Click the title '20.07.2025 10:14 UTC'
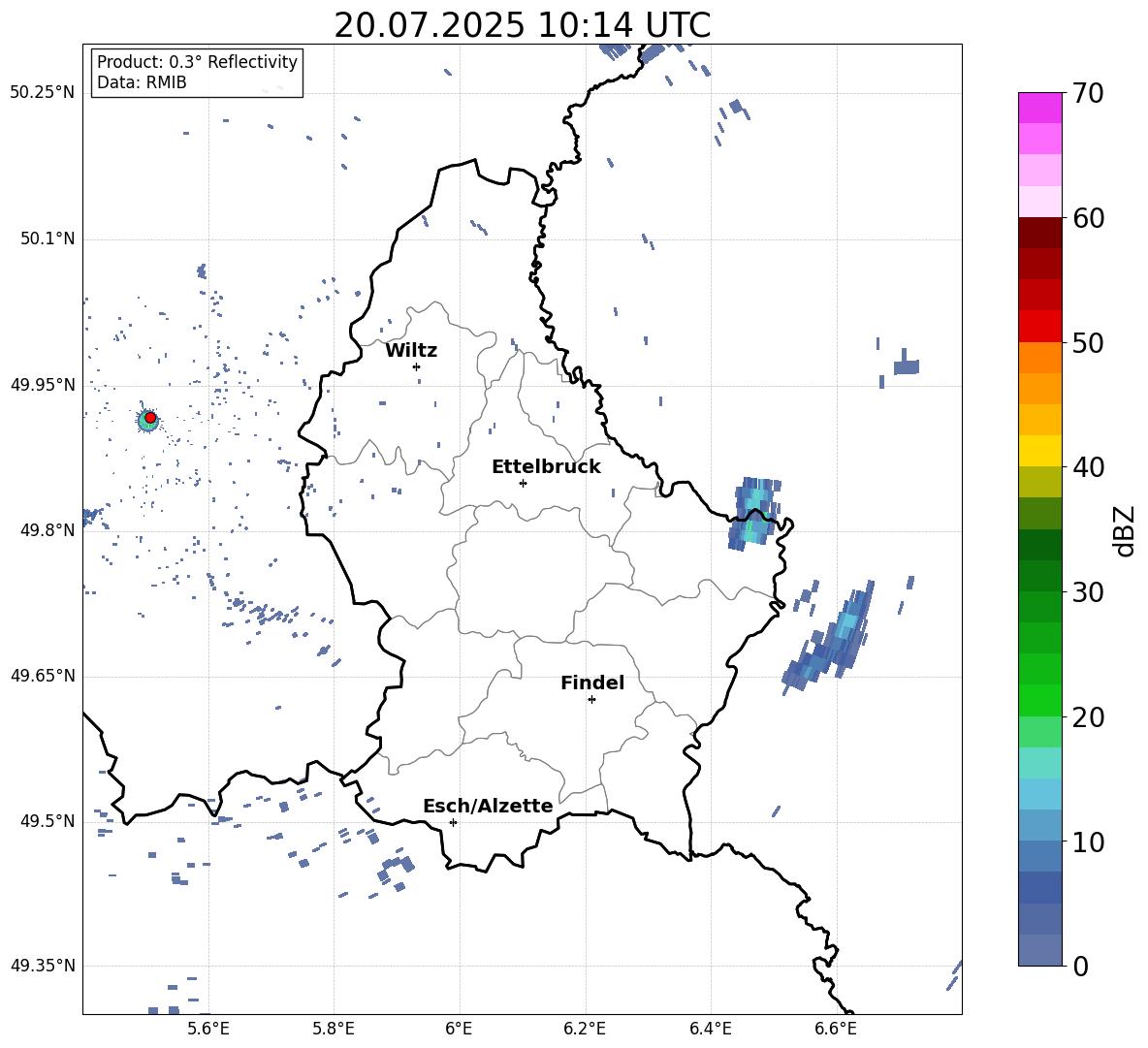The height and width of the screenshot is (1048, 1148). pos(522,25)
